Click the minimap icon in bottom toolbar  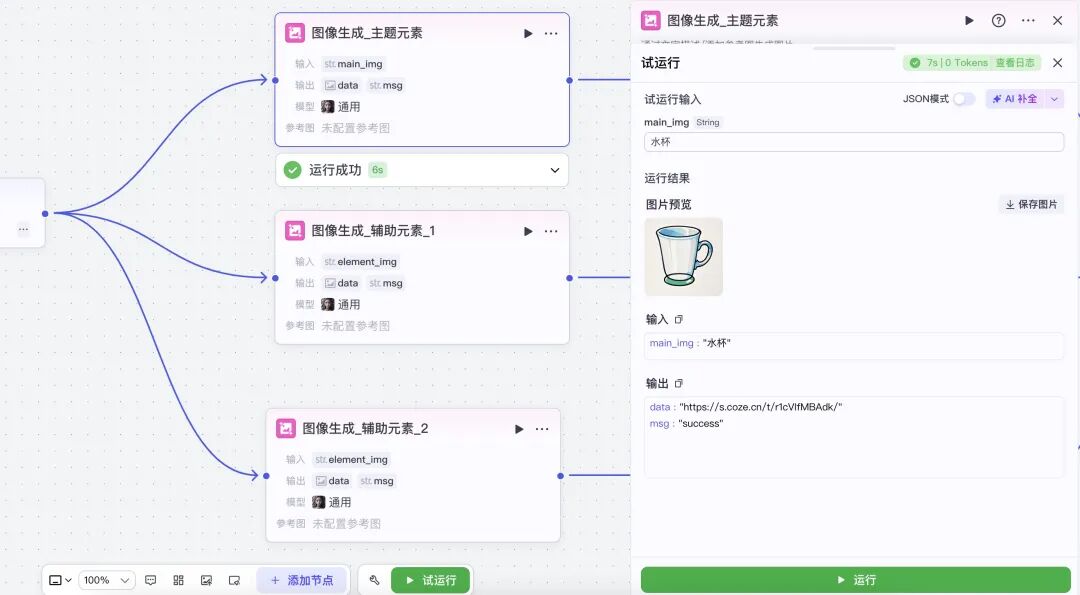234,581
